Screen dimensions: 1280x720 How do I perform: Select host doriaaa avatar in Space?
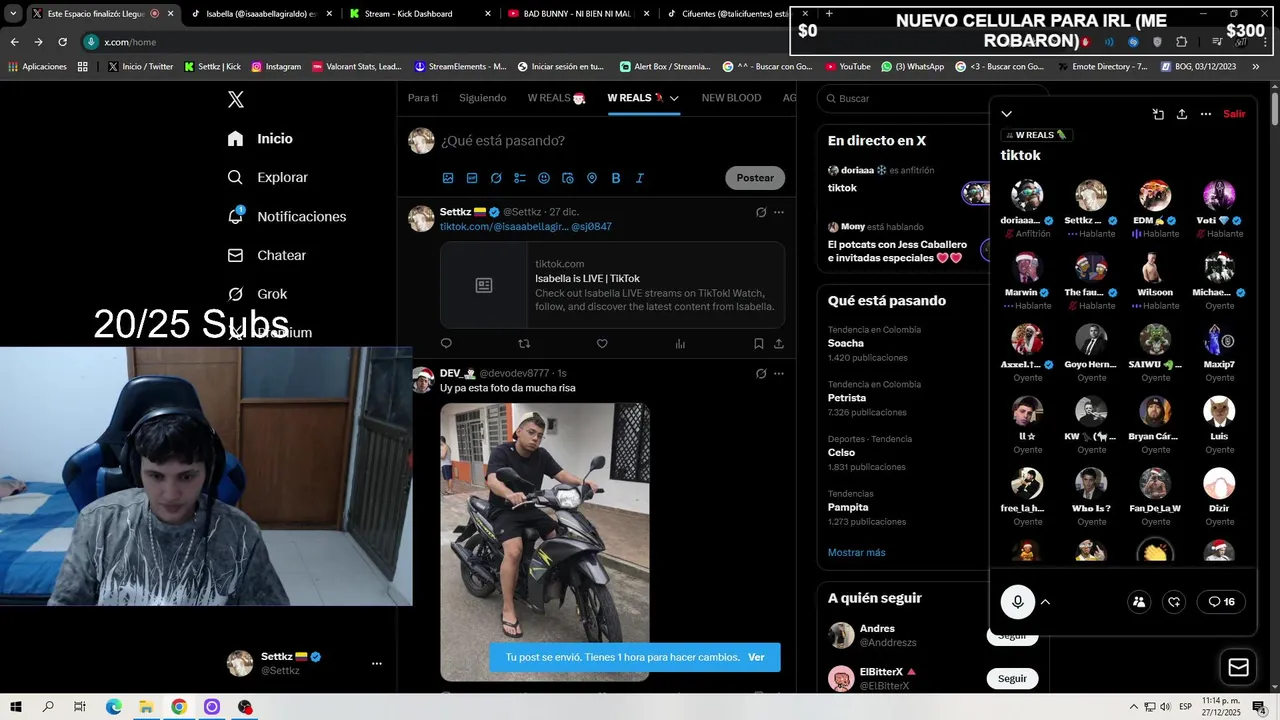1027,195
